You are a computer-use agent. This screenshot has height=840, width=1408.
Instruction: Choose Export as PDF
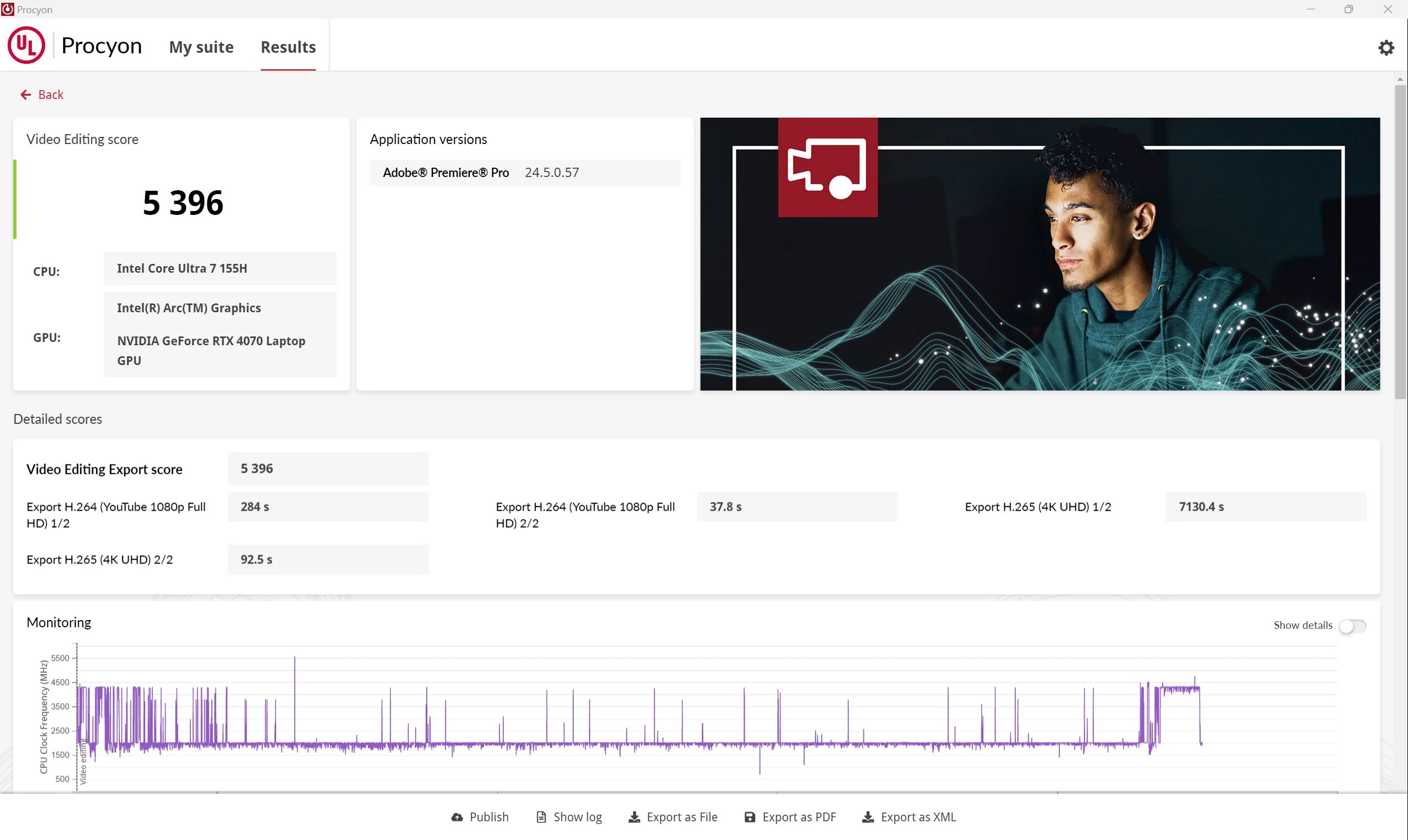click(790, 817)
